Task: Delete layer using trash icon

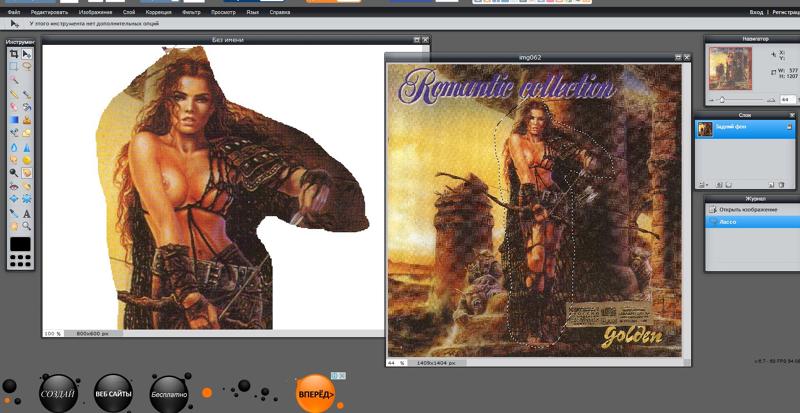Action: 781,185
